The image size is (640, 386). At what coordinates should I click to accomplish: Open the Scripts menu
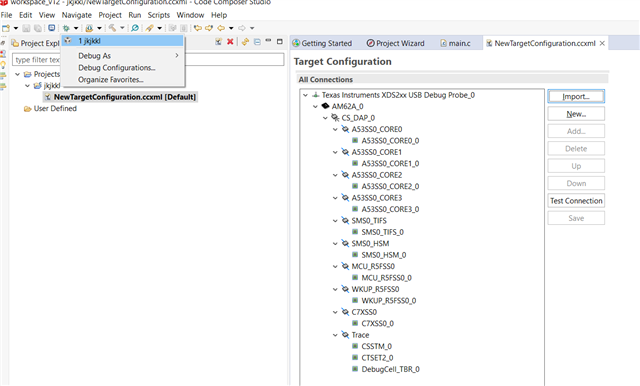click(x=159, y=15)
